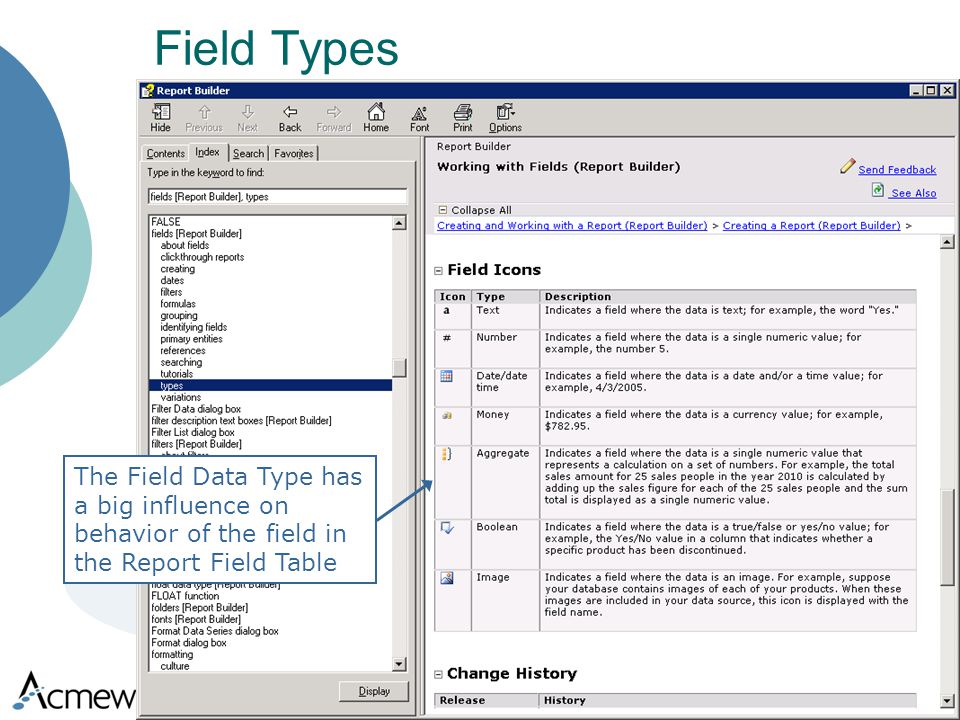The image size is (960, 720).
Task: Switch to the Favorites tab
Action: tap(294, 153)
